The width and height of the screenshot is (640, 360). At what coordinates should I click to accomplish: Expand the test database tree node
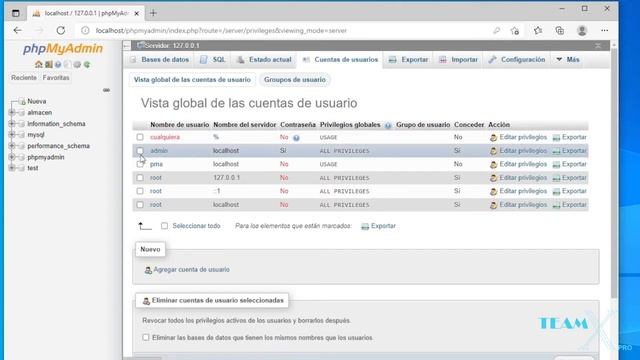point(12,168)
